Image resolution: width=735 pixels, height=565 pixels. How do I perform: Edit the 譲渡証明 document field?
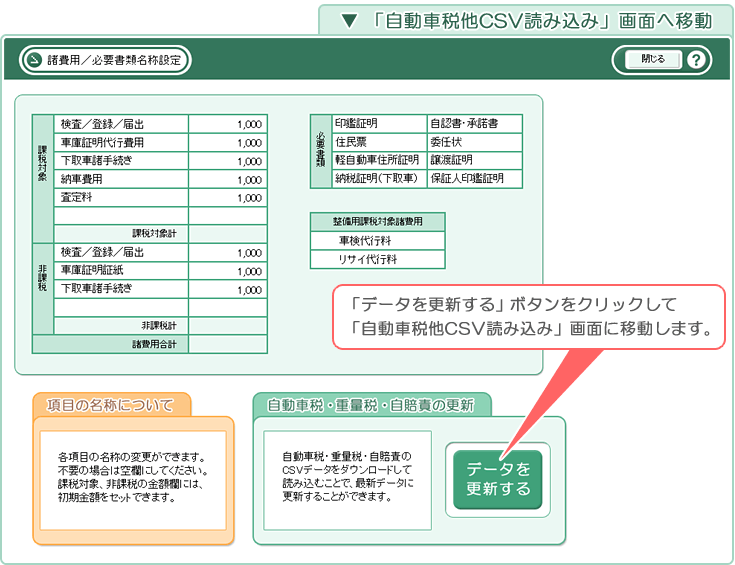coord(474,160)
